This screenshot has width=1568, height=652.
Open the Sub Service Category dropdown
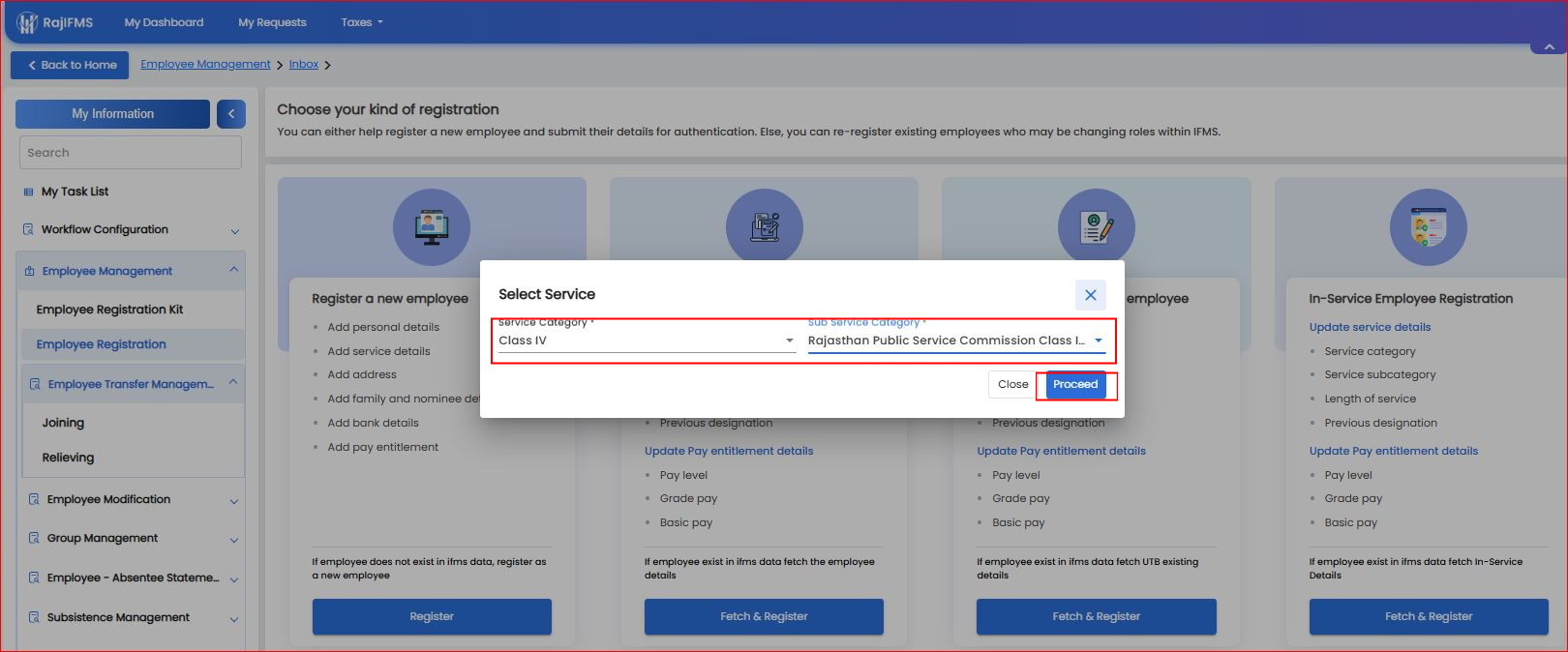click(x=956, y=341)
